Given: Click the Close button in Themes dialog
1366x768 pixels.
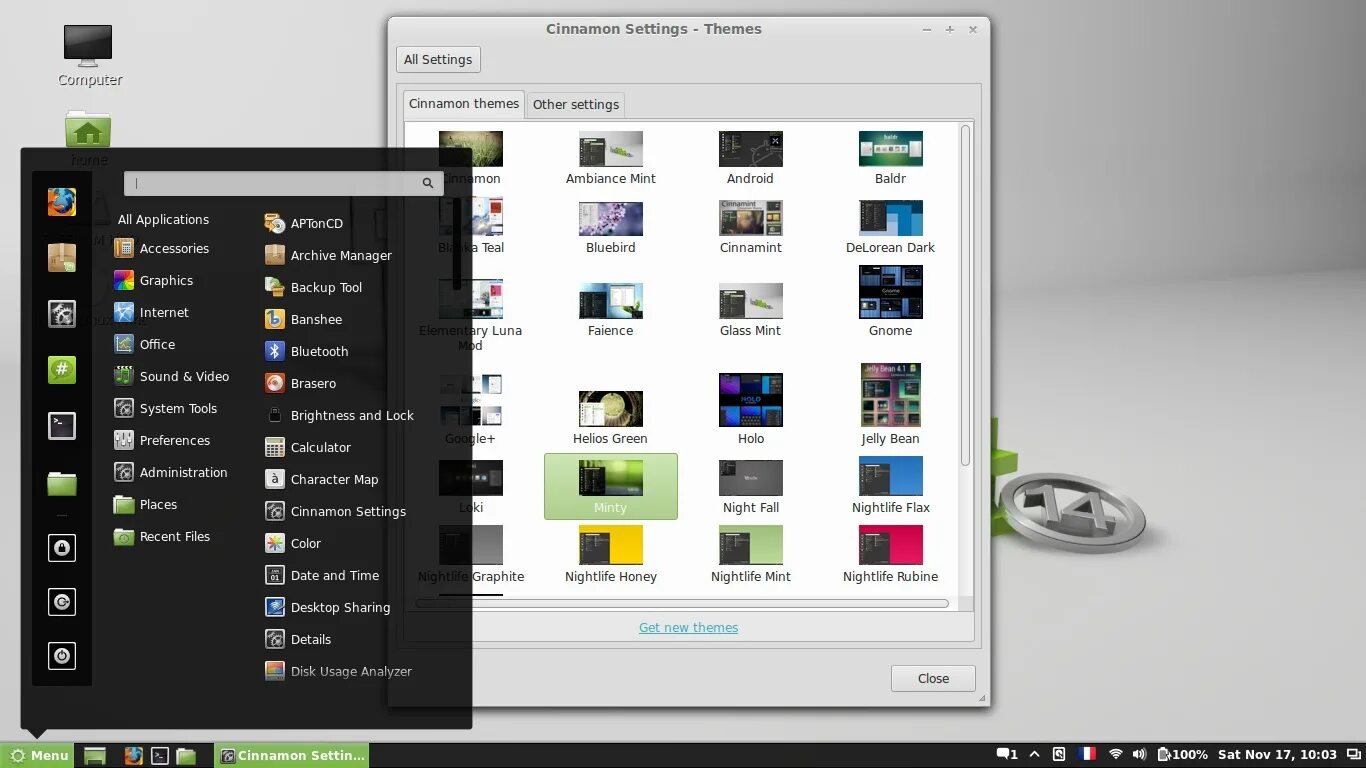Looking at the screenshot, I should [x=933, y=678].
